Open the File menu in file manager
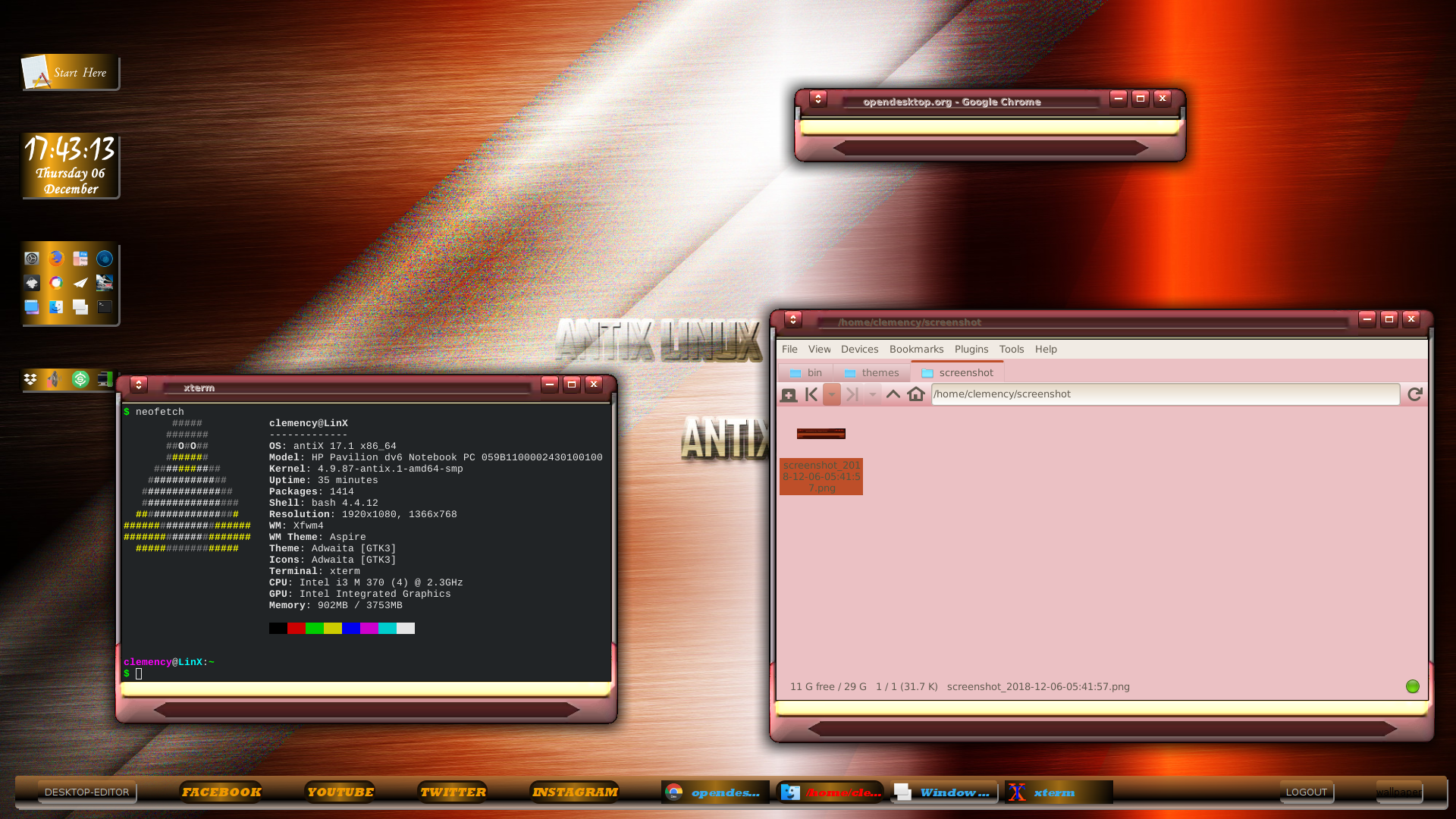This screenshot has width=1456, height=819. (789, 350)
